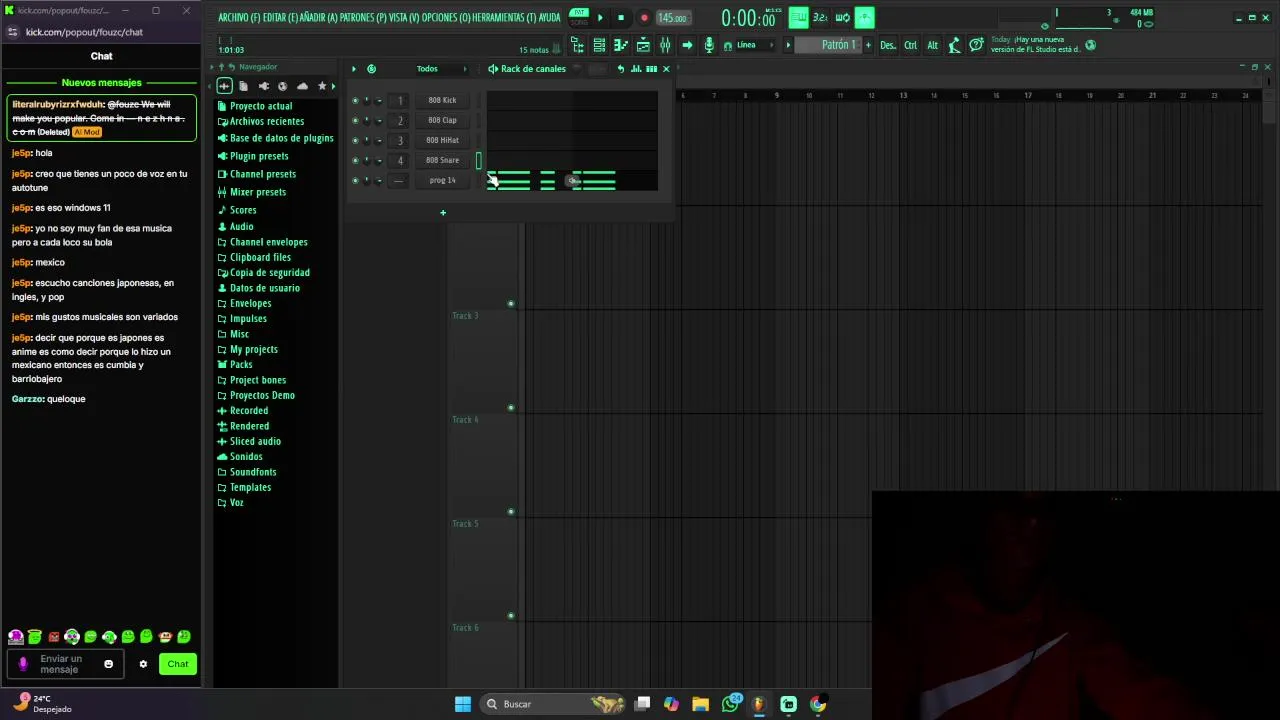Toggle step/piano roll view icon in channel rack
1280x720 pixels.
click(x=652, y=69)
